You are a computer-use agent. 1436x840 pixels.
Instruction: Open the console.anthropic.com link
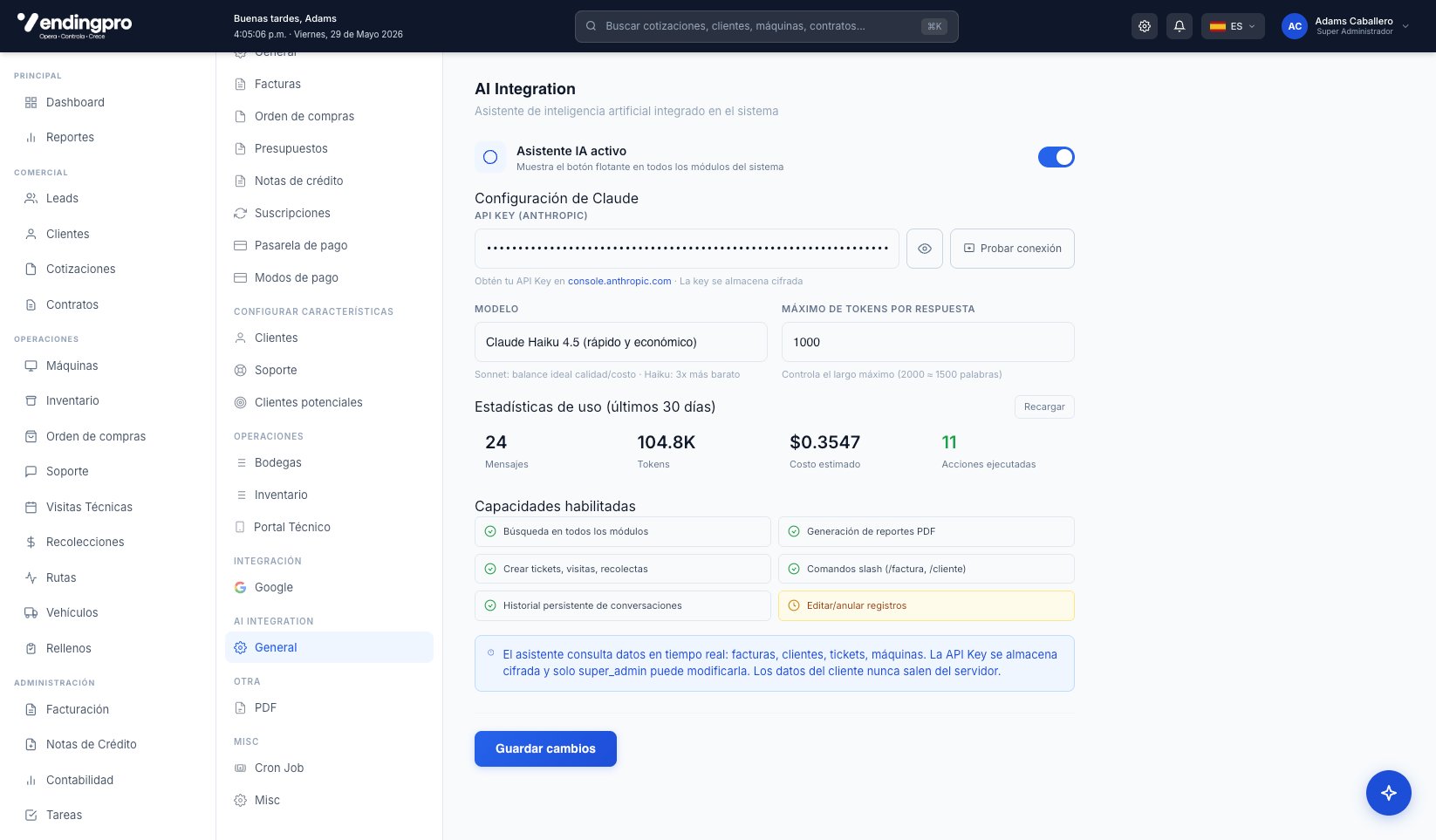619,281
